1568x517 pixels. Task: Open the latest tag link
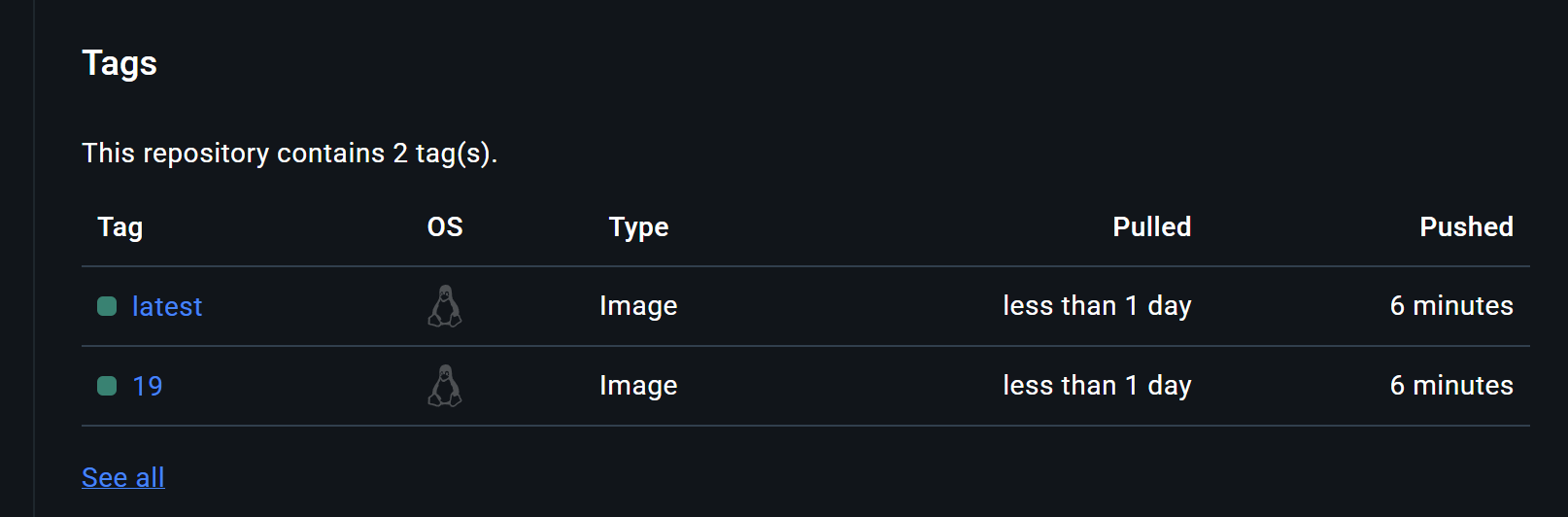click(x=167, y=306)
